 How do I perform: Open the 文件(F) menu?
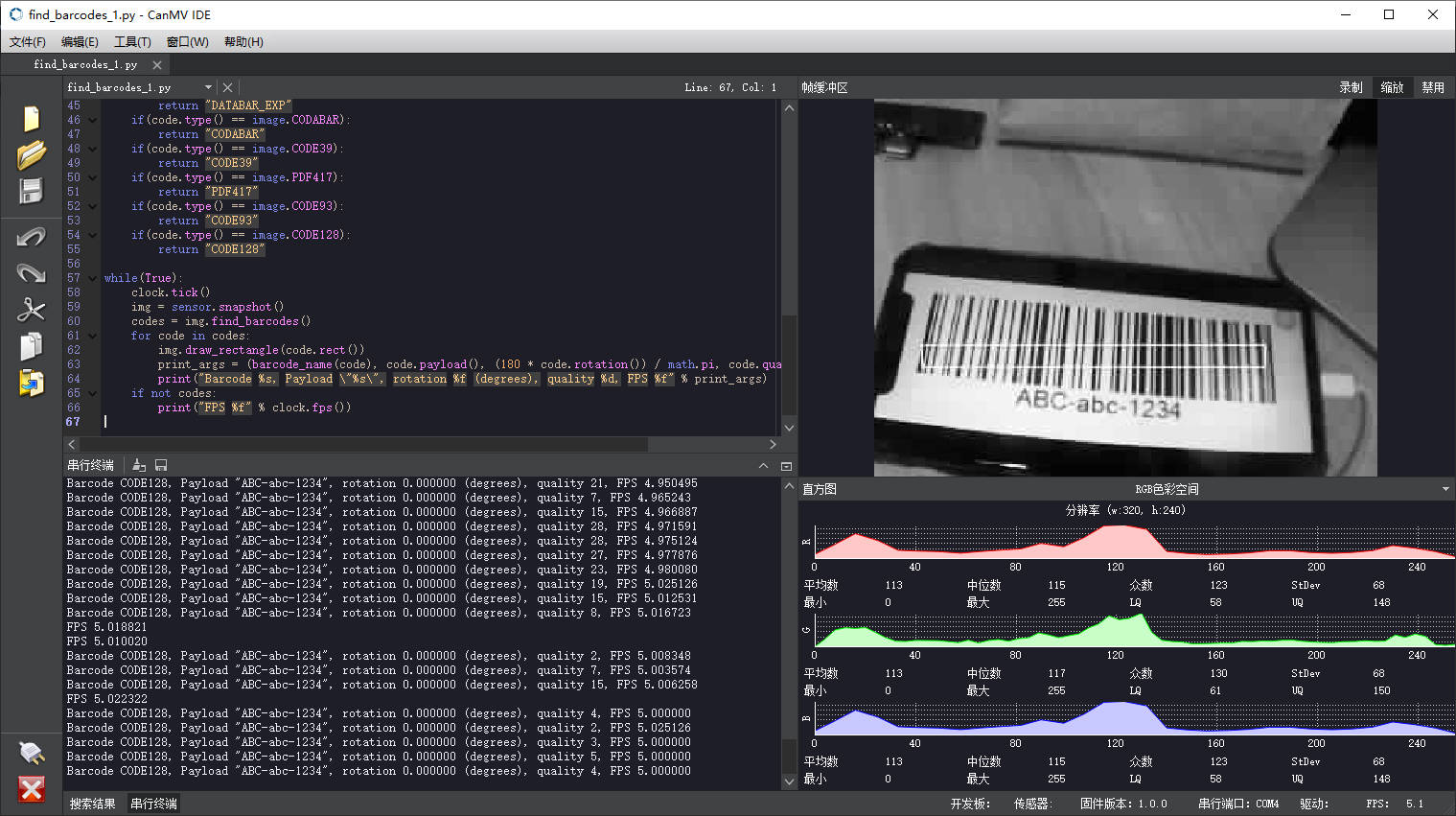(x=28, y=42)
